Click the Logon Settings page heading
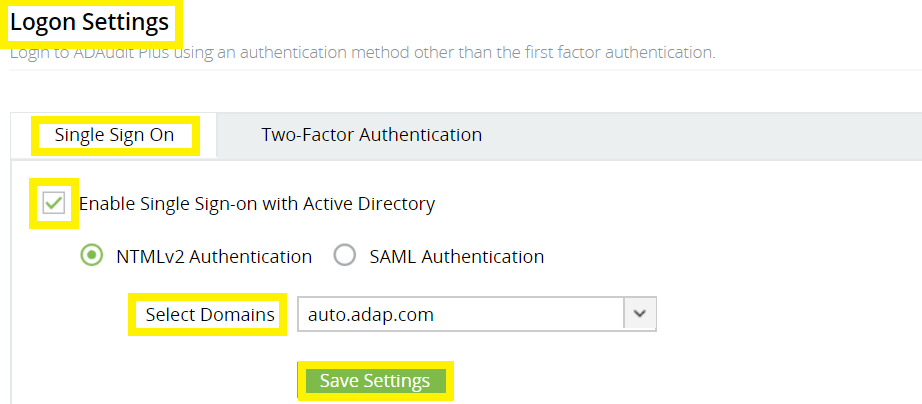Image resolution: width=922 pixels, height=404 pixels. pos(90,22)
